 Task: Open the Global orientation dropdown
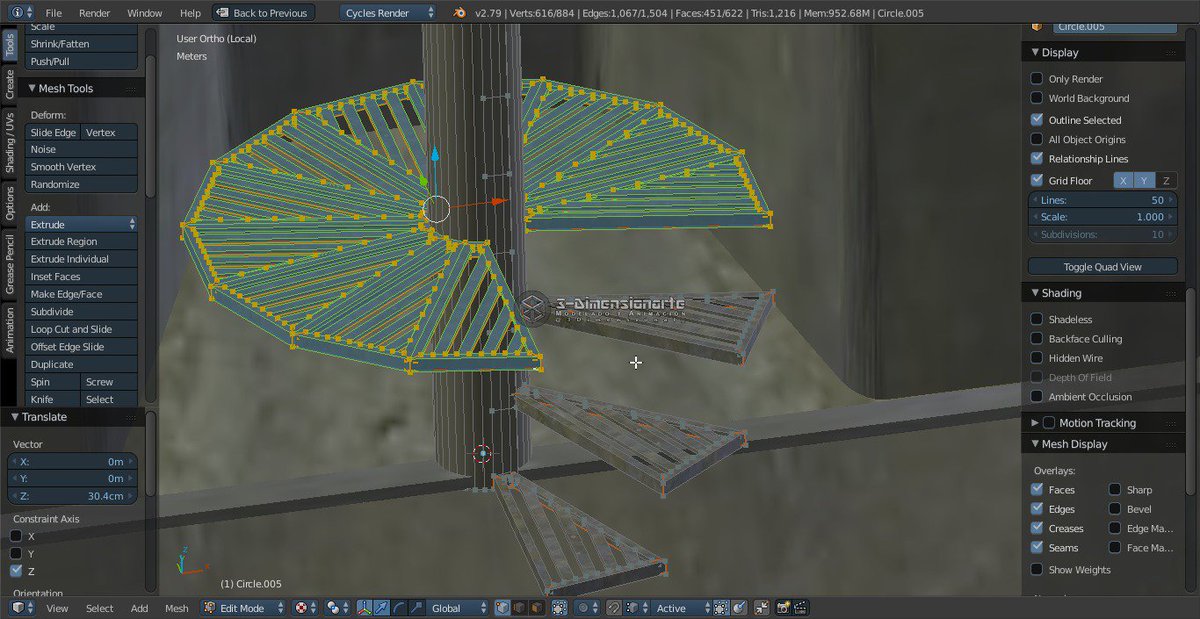click(x=458, y=608)
